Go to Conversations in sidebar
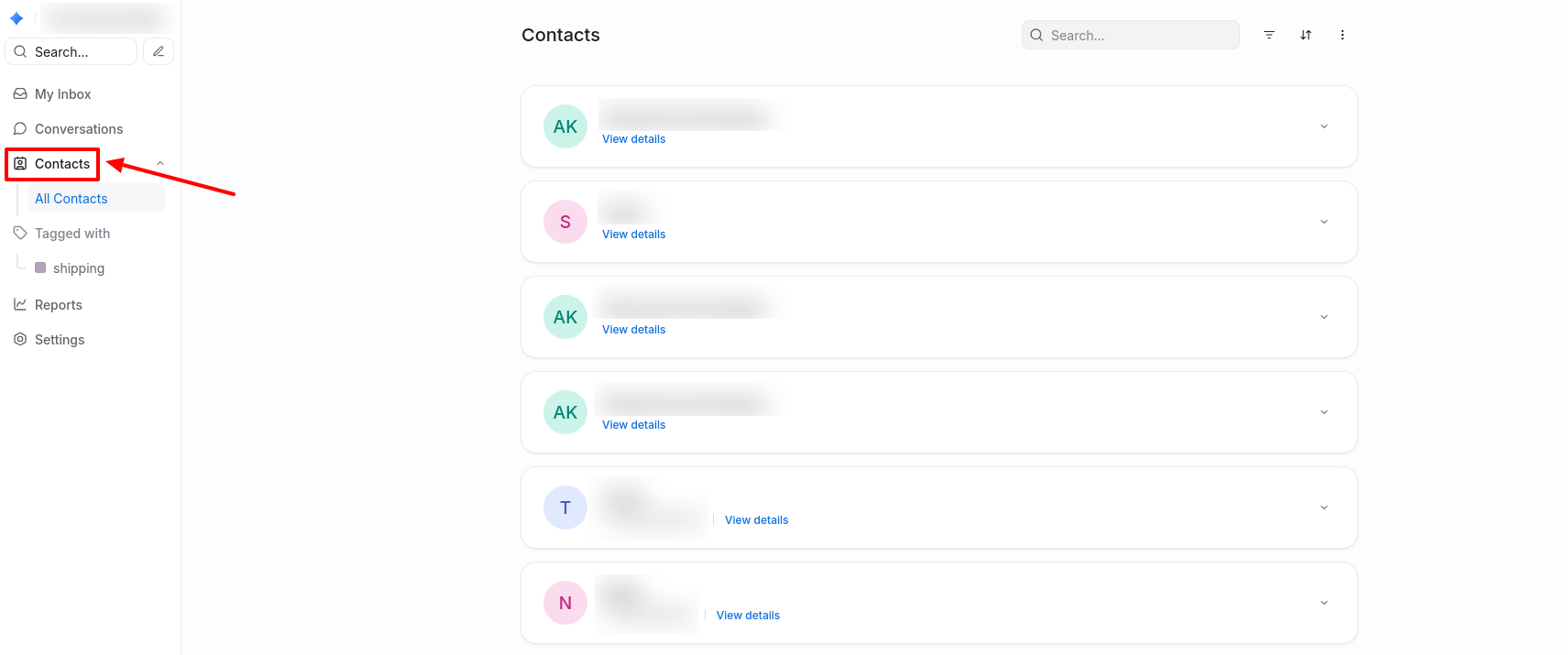The height and width of the screenshot is (655, 1568). tap(78, 129)
